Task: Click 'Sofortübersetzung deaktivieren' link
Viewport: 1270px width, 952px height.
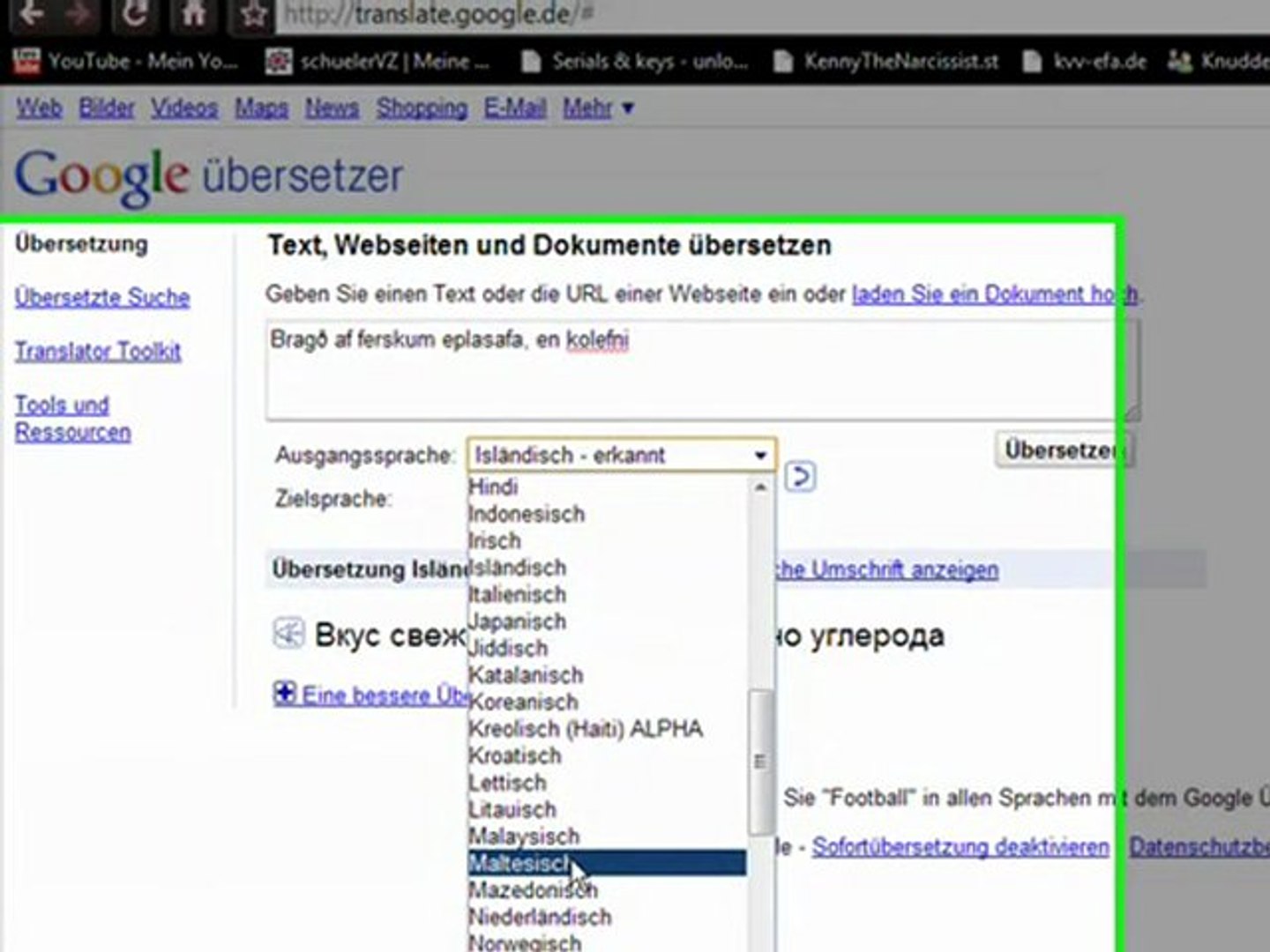Action: pyautogui.click(x=960, y=847)
